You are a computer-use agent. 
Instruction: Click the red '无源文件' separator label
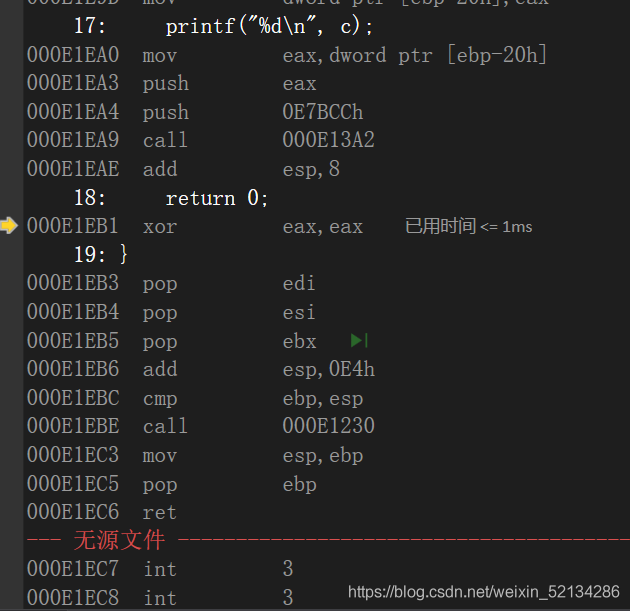pos(119,541)
